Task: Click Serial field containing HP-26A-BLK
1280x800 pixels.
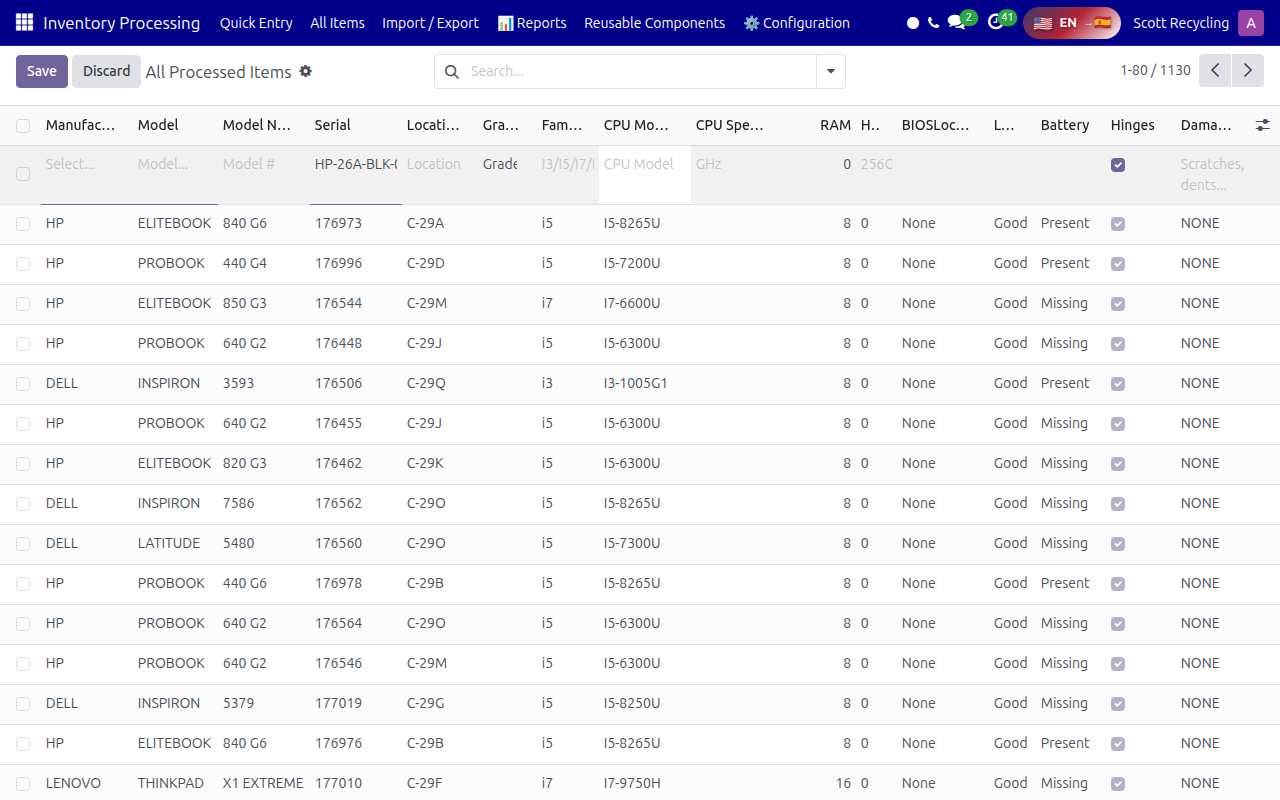Action: 356,164
